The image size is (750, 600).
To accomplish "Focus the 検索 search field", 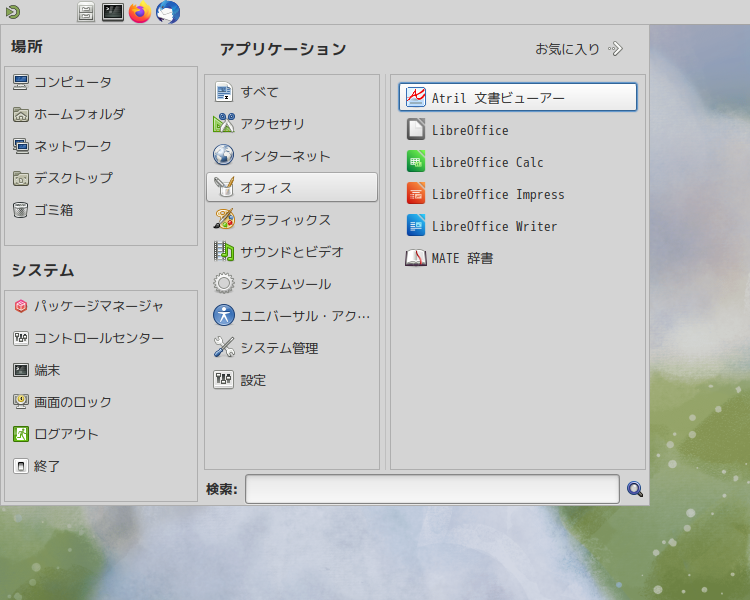I will (x=432, y=489).
